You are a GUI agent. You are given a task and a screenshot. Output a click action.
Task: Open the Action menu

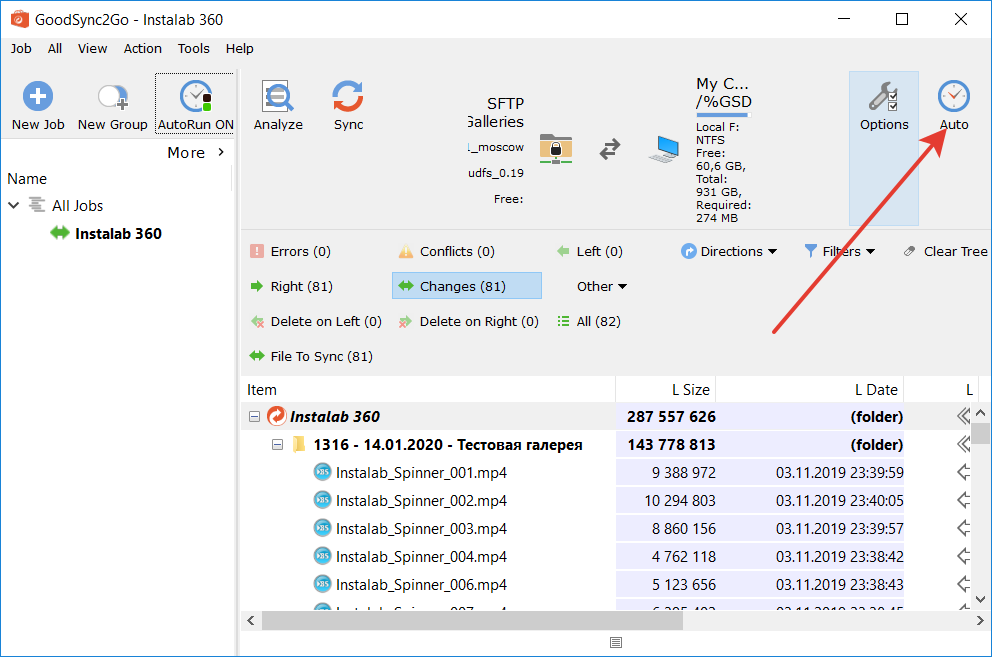[x=142, y=48]
